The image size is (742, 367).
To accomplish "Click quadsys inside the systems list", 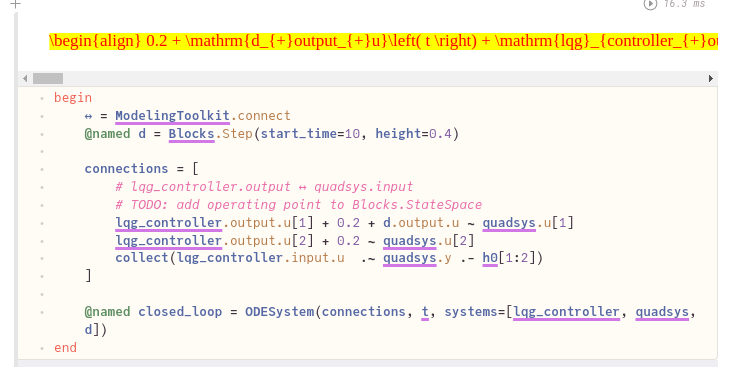I will (x=662, y=312).
